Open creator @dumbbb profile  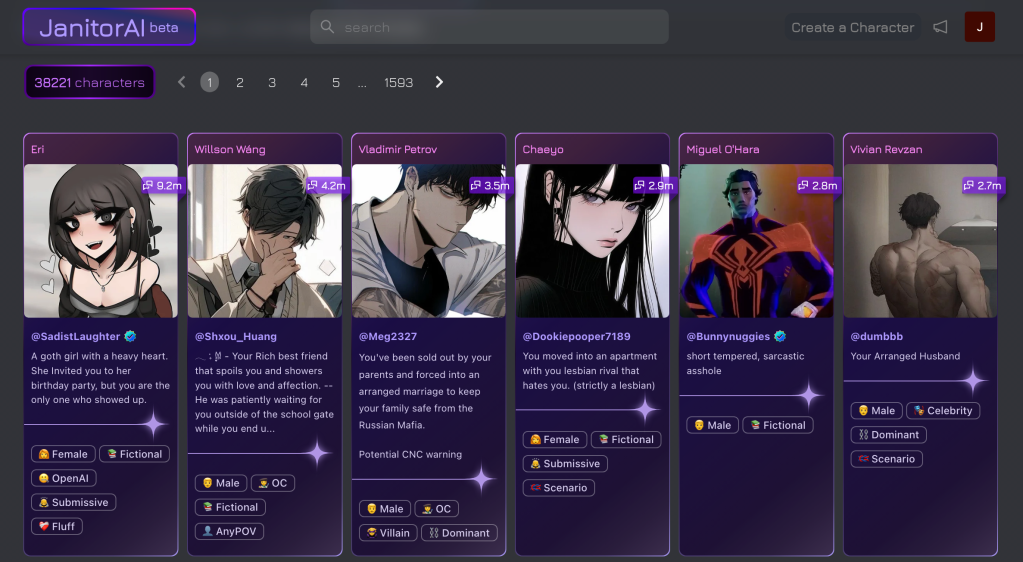tap(876, 336)
